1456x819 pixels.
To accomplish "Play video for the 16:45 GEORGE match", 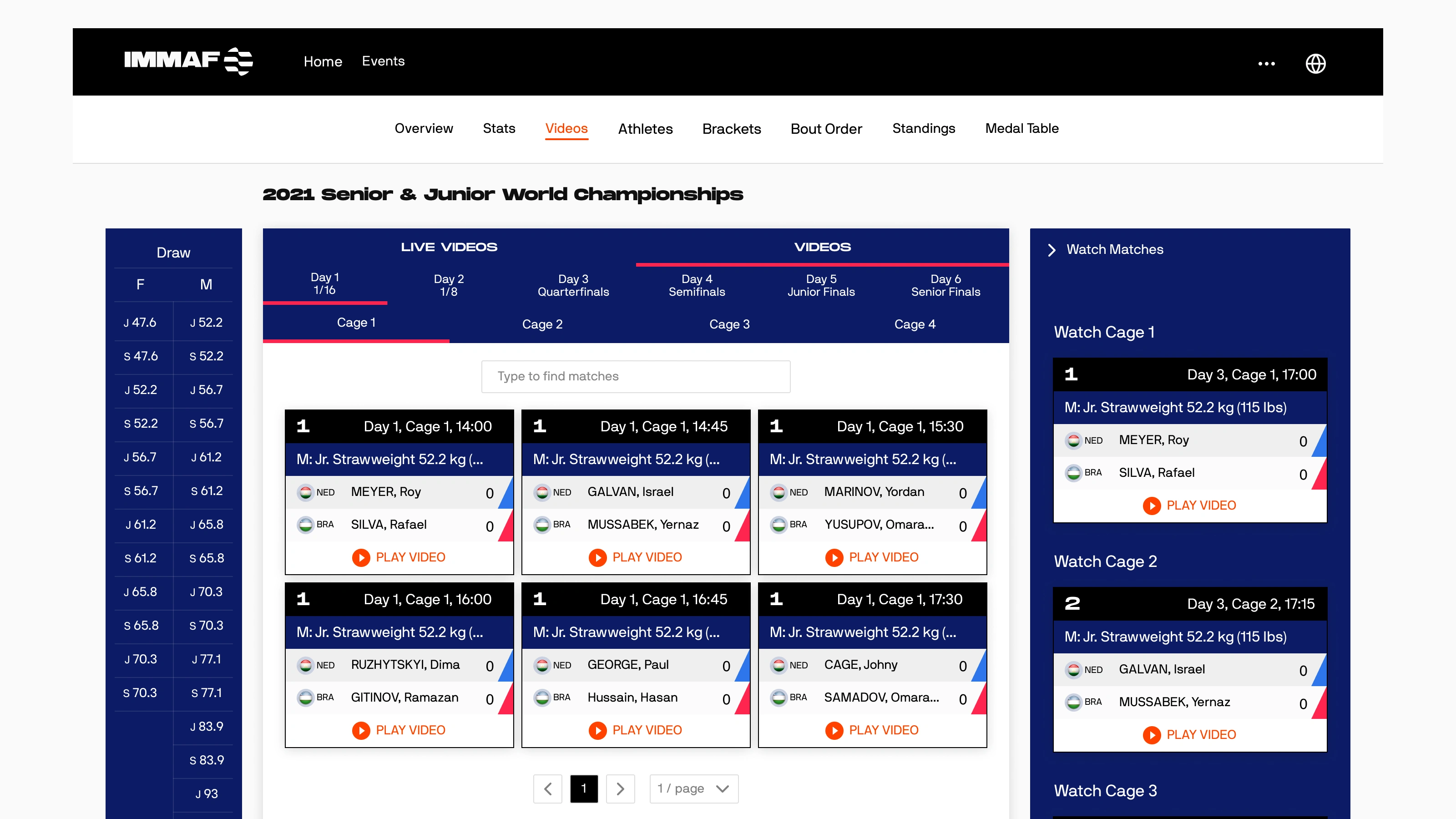I will [635, 730].
